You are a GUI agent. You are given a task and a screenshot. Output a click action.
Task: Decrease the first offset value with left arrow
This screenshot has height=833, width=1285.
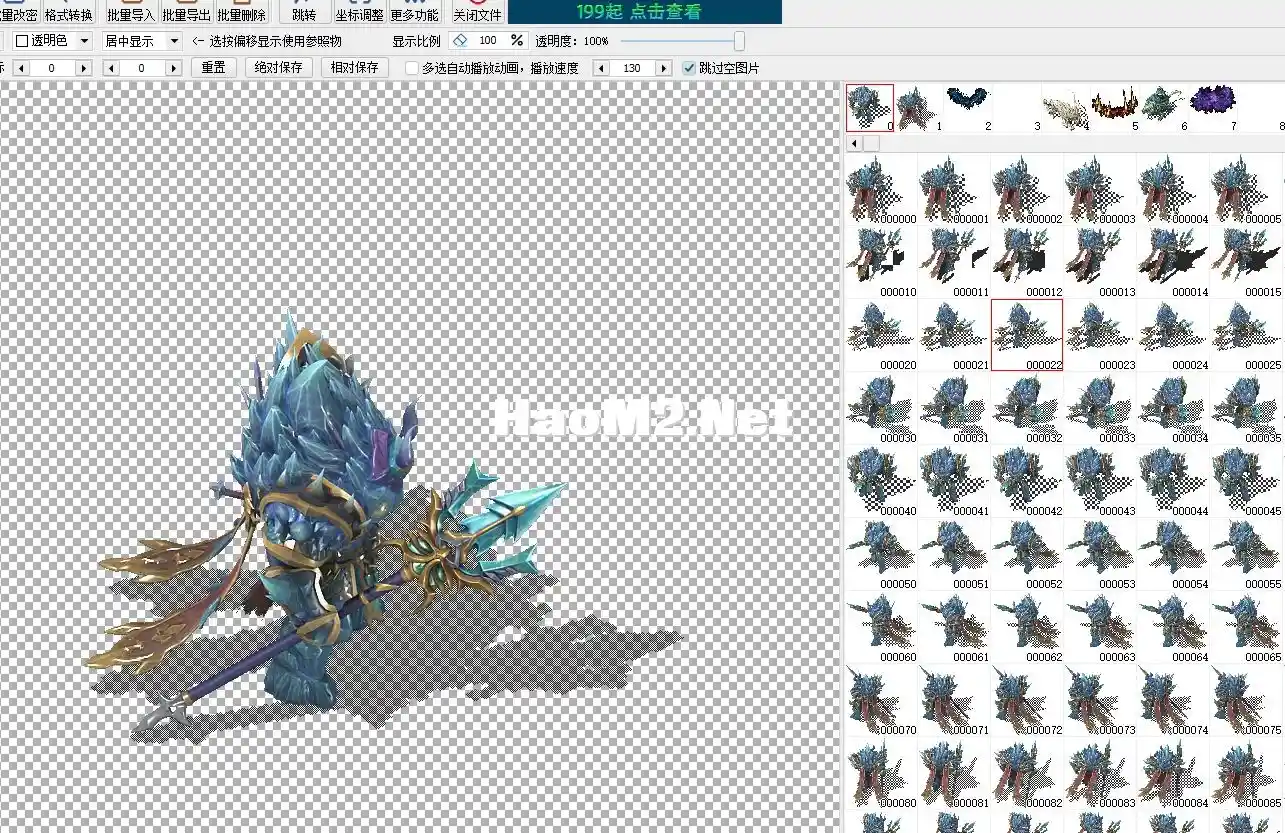(x=21, y=68)
